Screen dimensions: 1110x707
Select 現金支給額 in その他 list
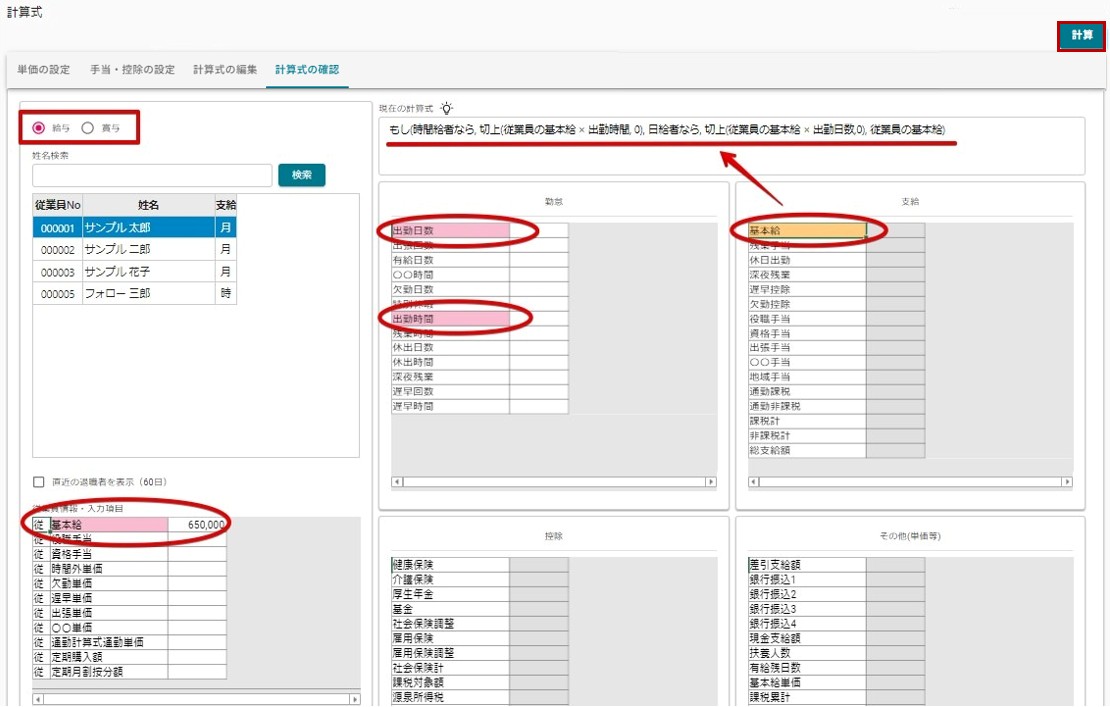[x=807, y=638]
